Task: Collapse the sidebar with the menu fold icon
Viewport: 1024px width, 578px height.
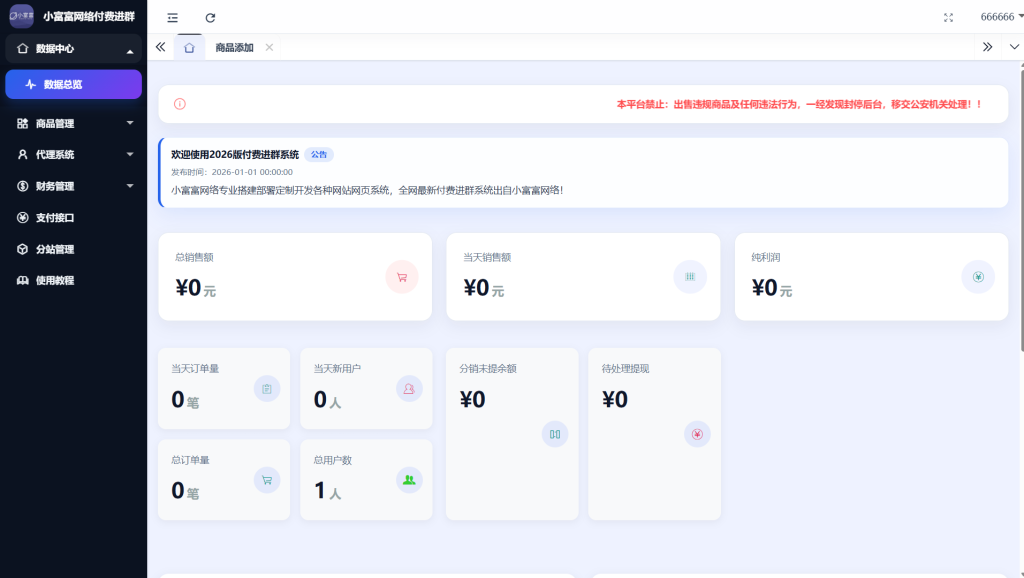Action: (x=172, y=18)
